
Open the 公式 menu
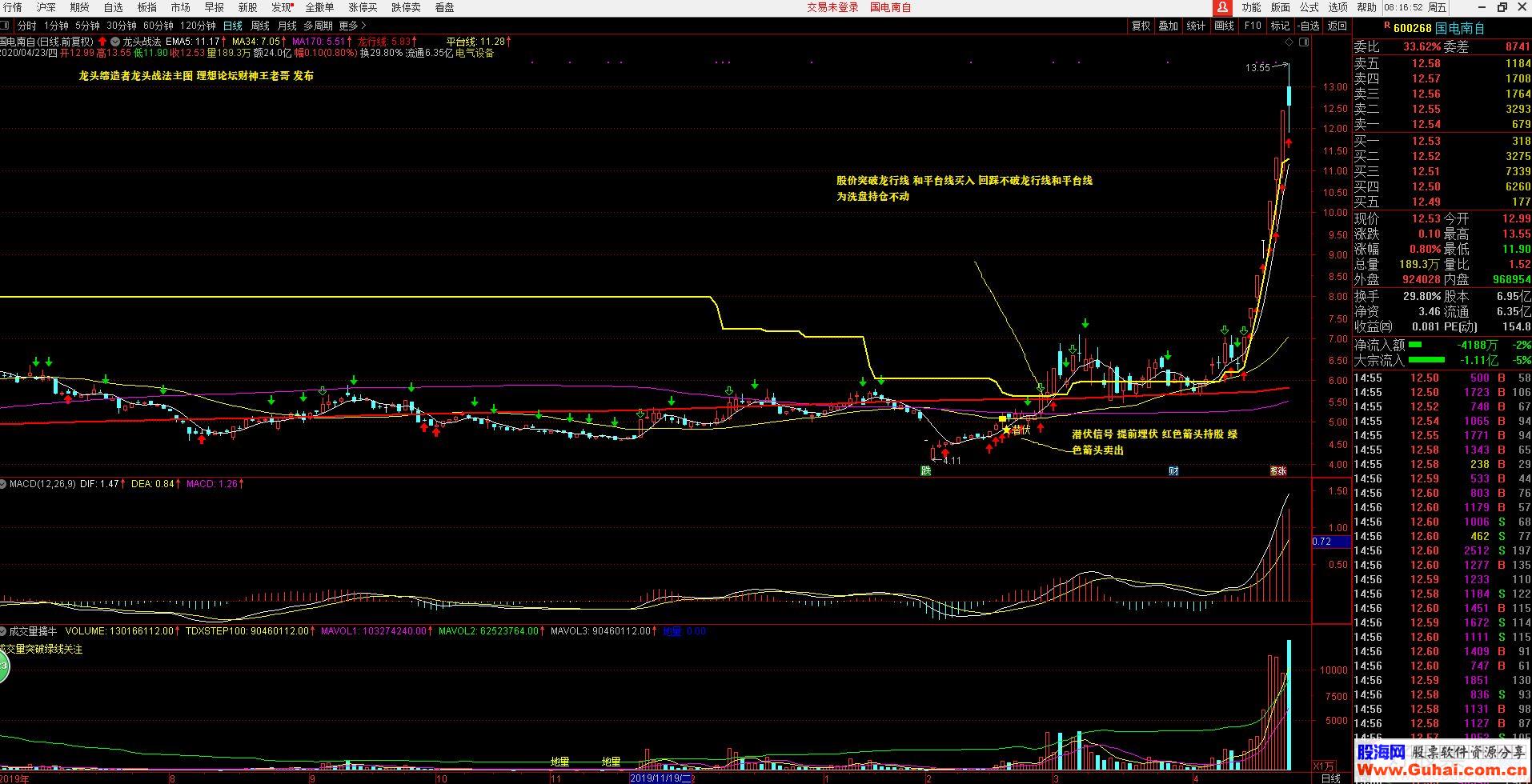[x=1309, y=7]
